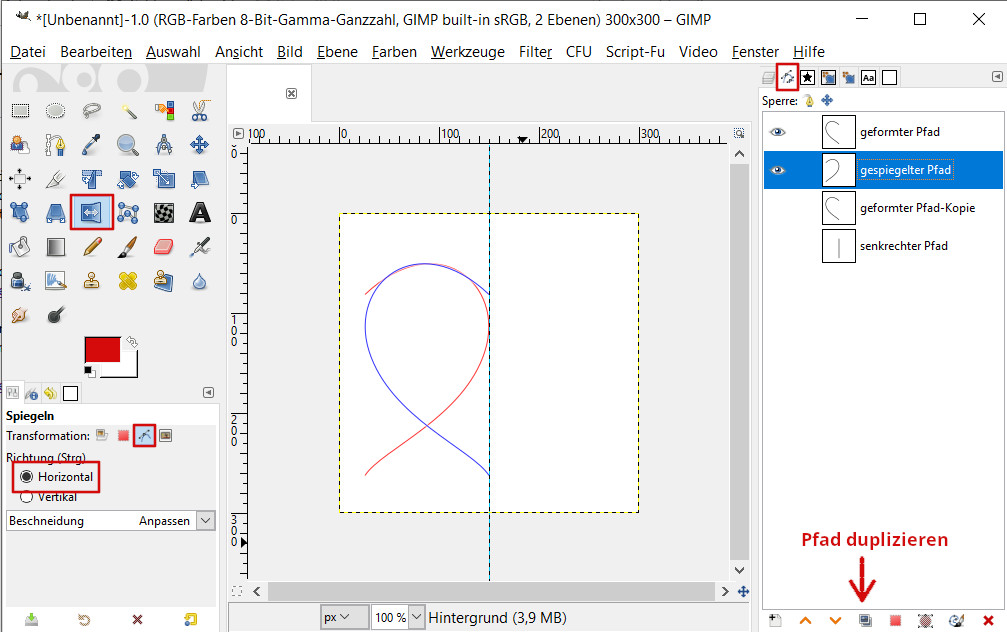Screen dimensions: 1007x632
Task: Pick the Zoom magnifier tool
Action: (x=127, y=145)
